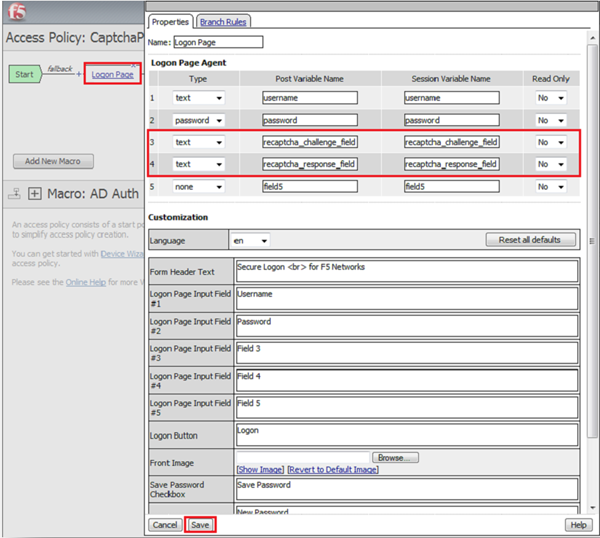Open the Language dropdown
The image size is (600, 538).
coord(250,241)
